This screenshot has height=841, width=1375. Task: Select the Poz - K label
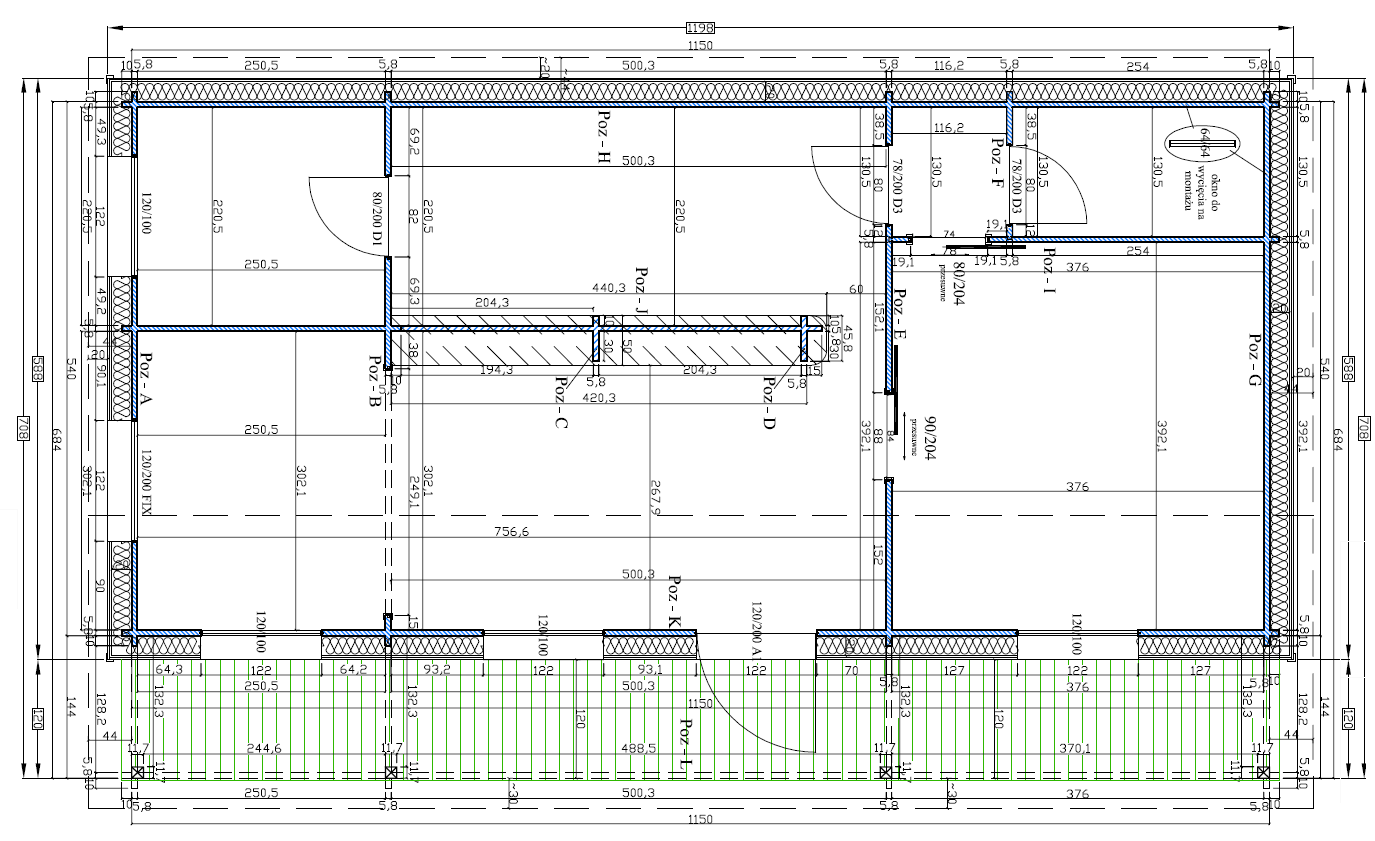pyautogui.click(x=675, y=605)
